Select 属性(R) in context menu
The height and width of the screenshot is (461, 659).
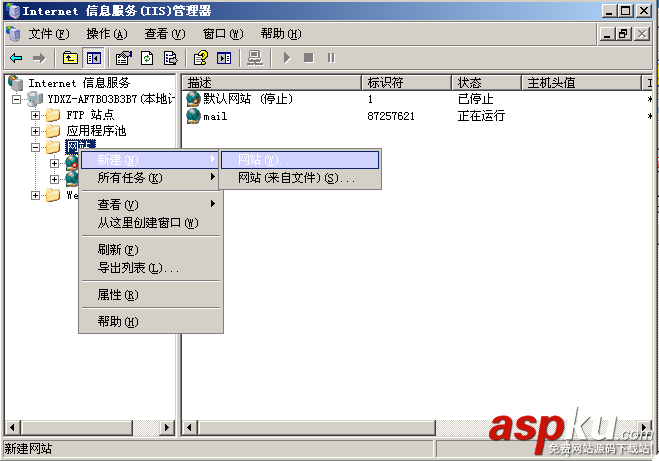pyautogui.click(x=150, y=295)
